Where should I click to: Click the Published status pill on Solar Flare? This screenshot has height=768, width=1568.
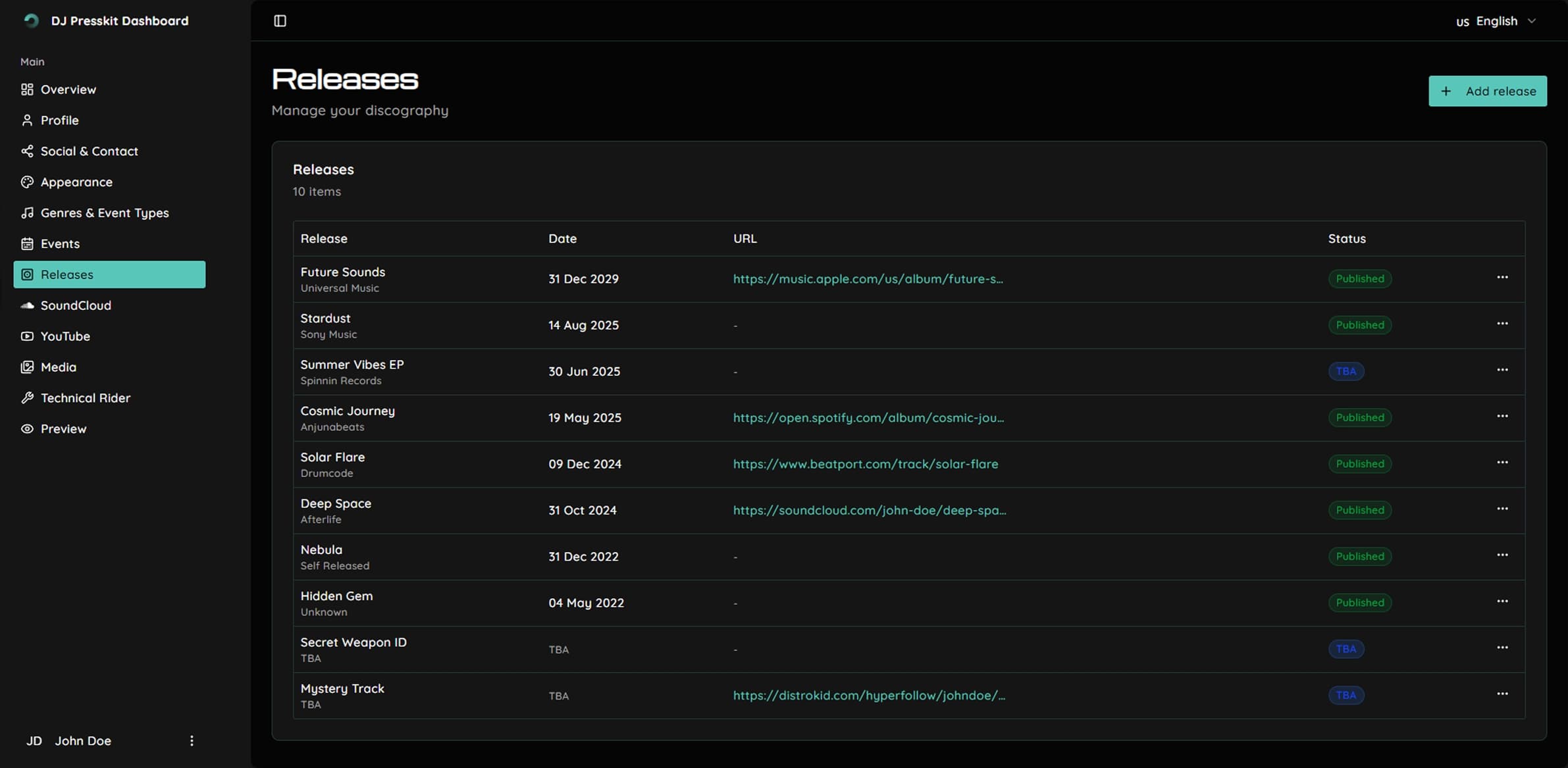[1359, 463]
